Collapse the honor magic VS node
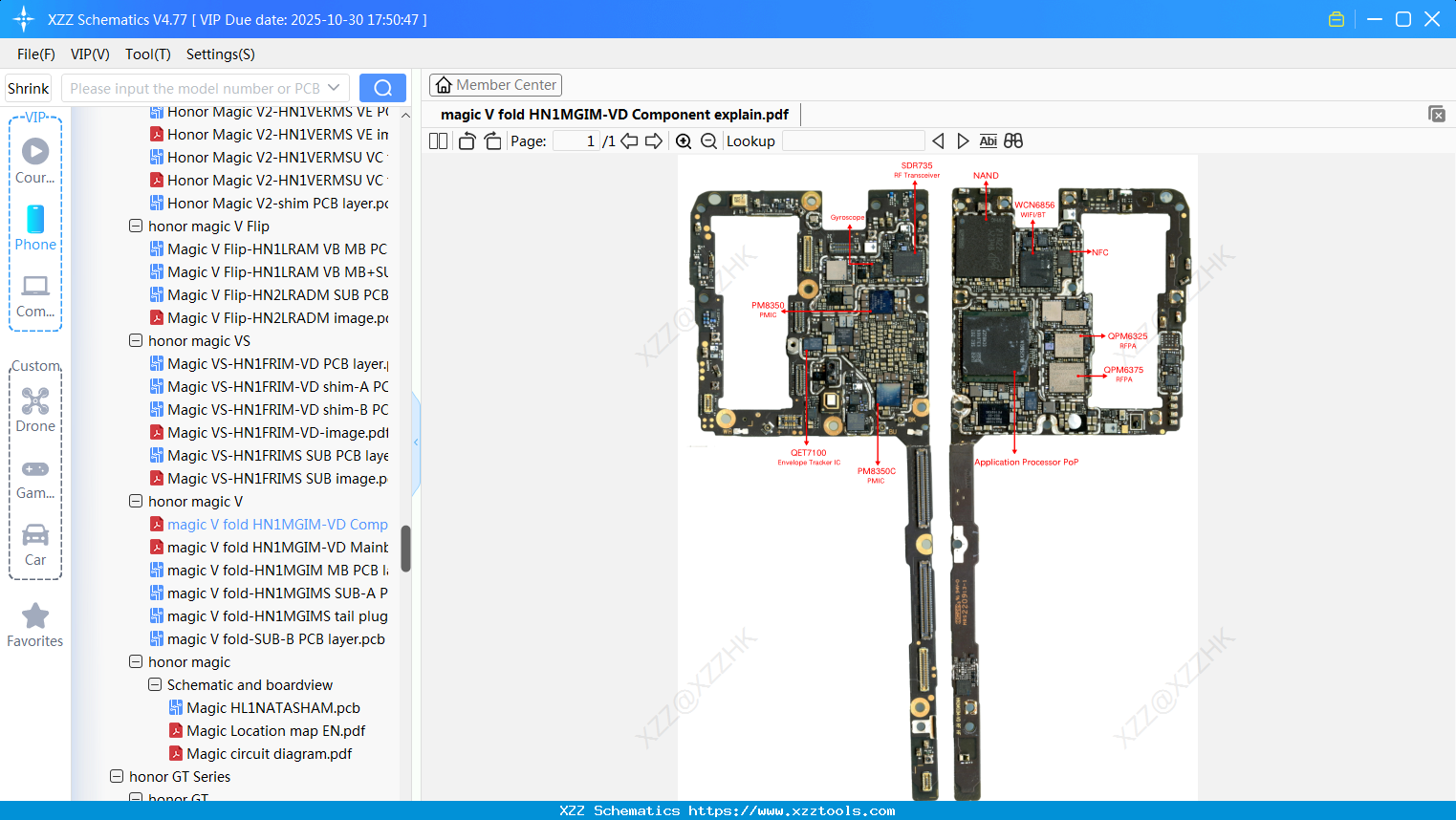 (x=136, y=341)
